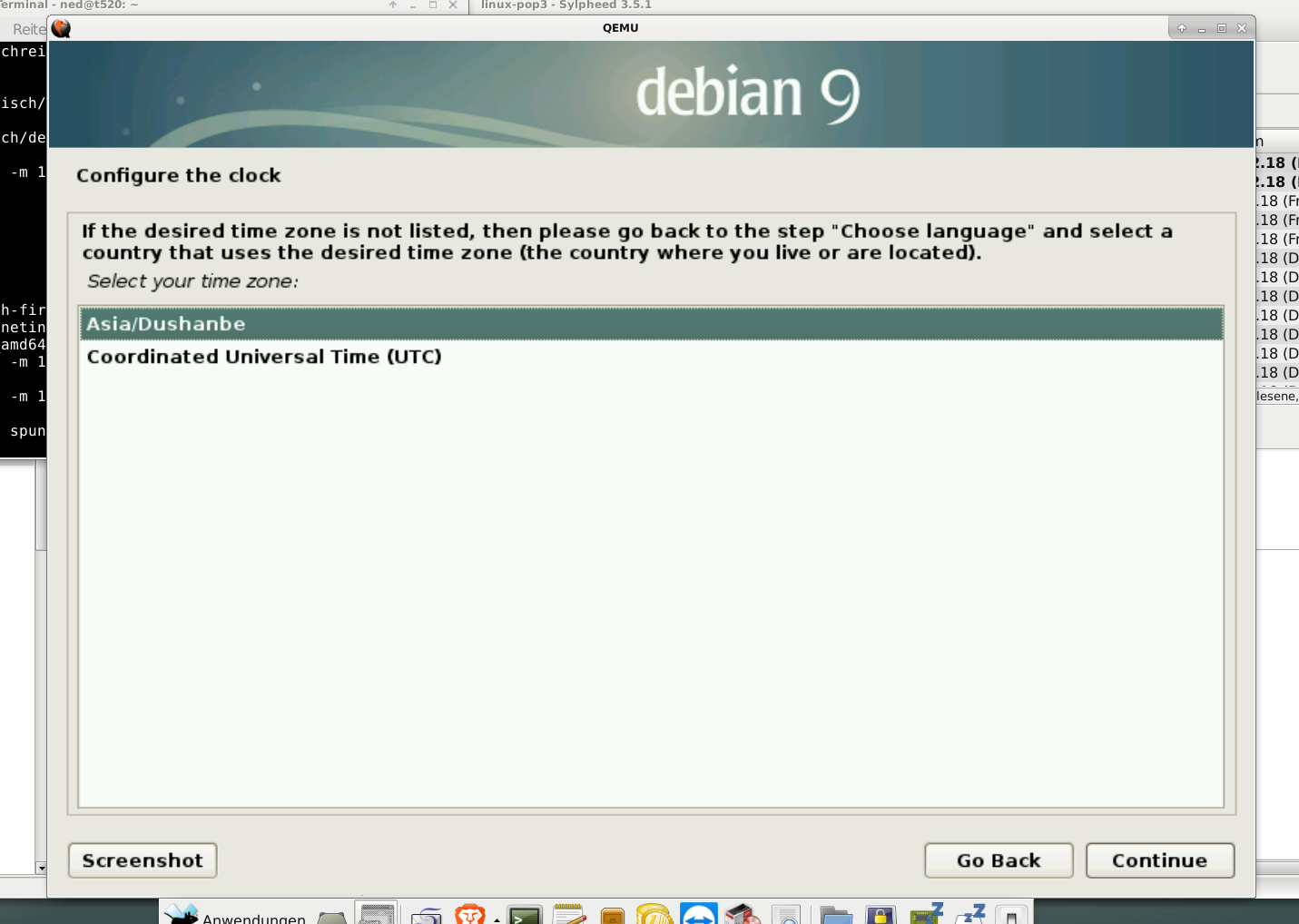This screenshot has height=924, width=1299.
Task: Select Coordinated Universal Time (UTC)
Action: pyautogui.click(x=651, y=357)
